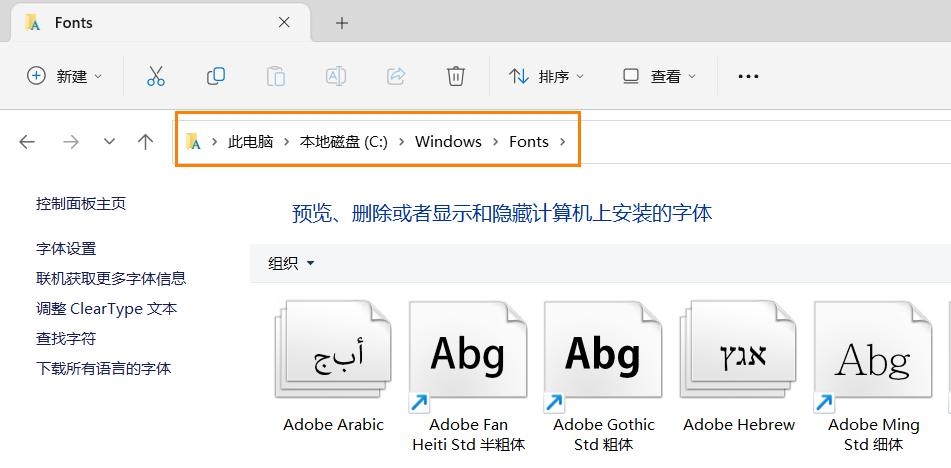The width and height of the screenshot is (951, 468).
Task: Click the Cut scissors icon
Action: [x=156, y=76]
